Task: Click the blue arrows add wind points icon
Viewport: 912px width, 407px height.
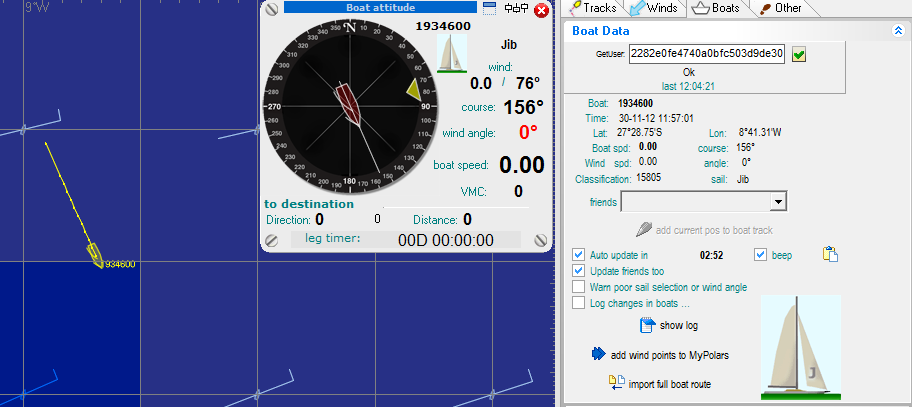Action: tap(599, 354)
